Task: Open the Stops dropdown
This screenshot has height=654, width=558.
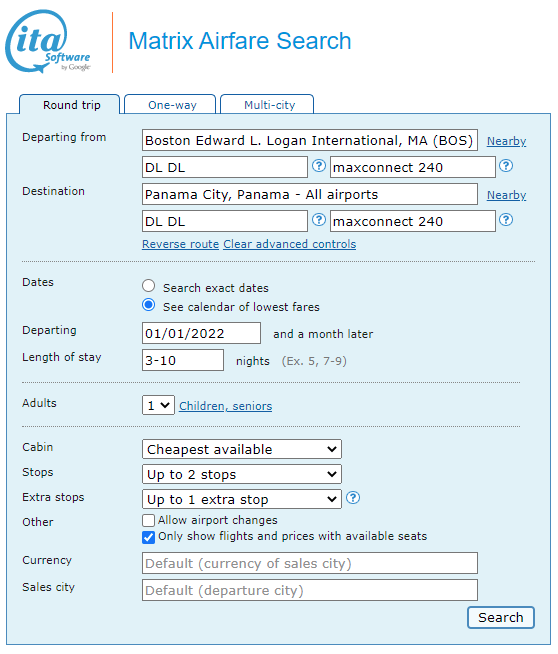Action: click(242, 474)
